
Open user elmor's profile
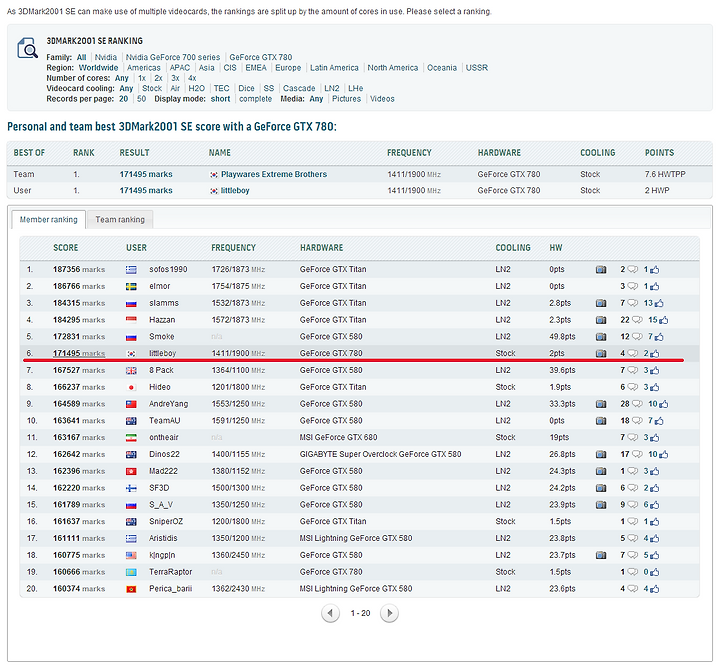[x=159, y=286]
